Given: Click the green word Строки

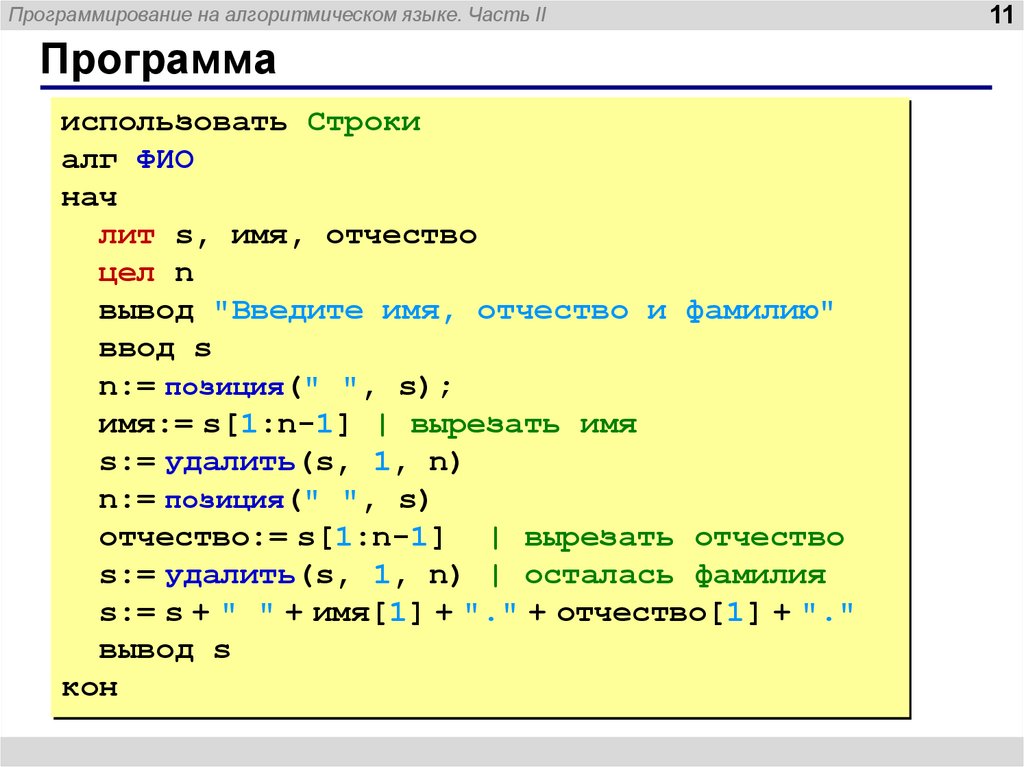Looking at the screenshot, I should [366, 120].
